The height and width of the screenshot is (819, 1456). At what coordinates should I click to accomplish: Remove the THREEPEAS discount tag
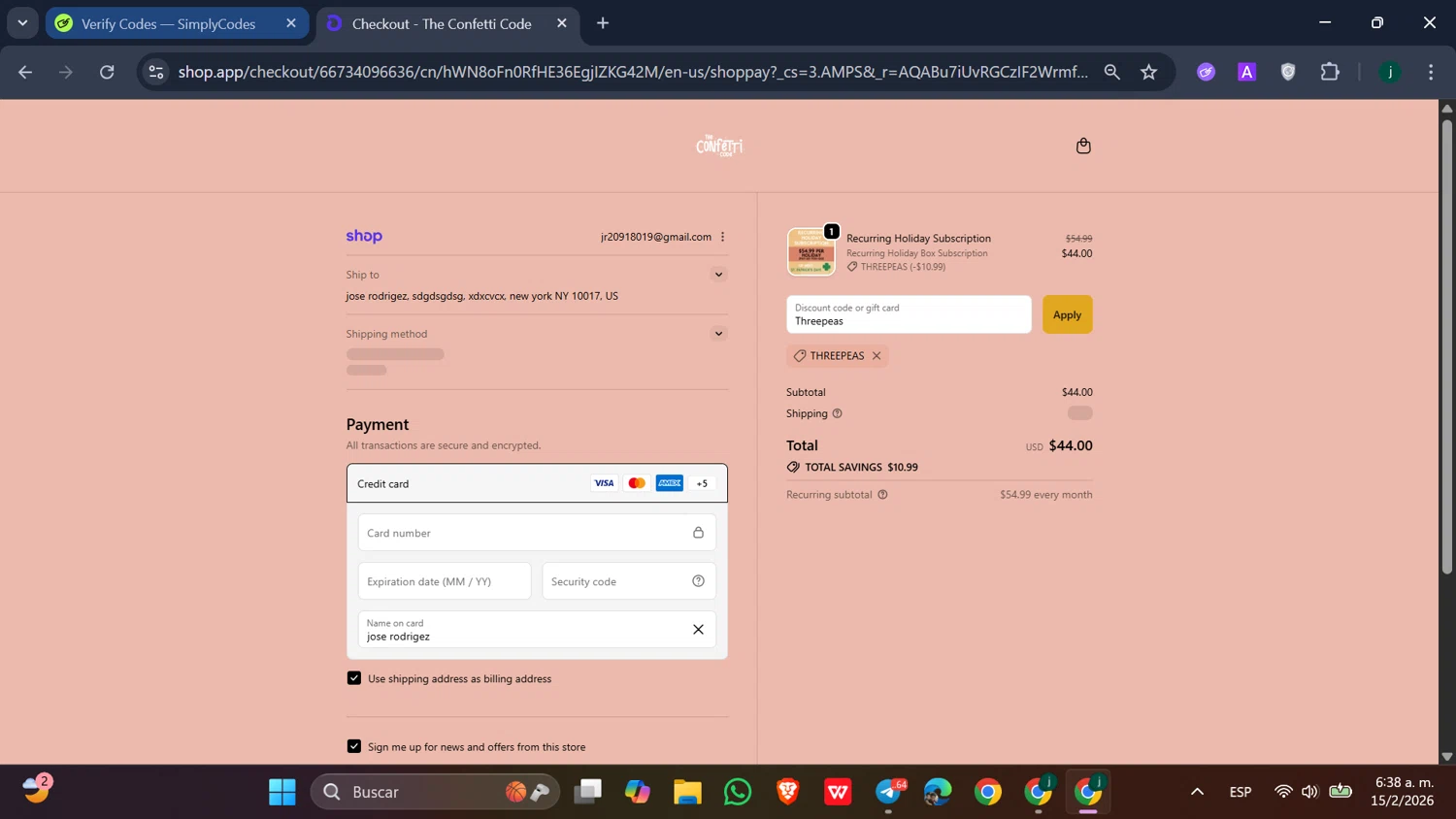point(877,356)
